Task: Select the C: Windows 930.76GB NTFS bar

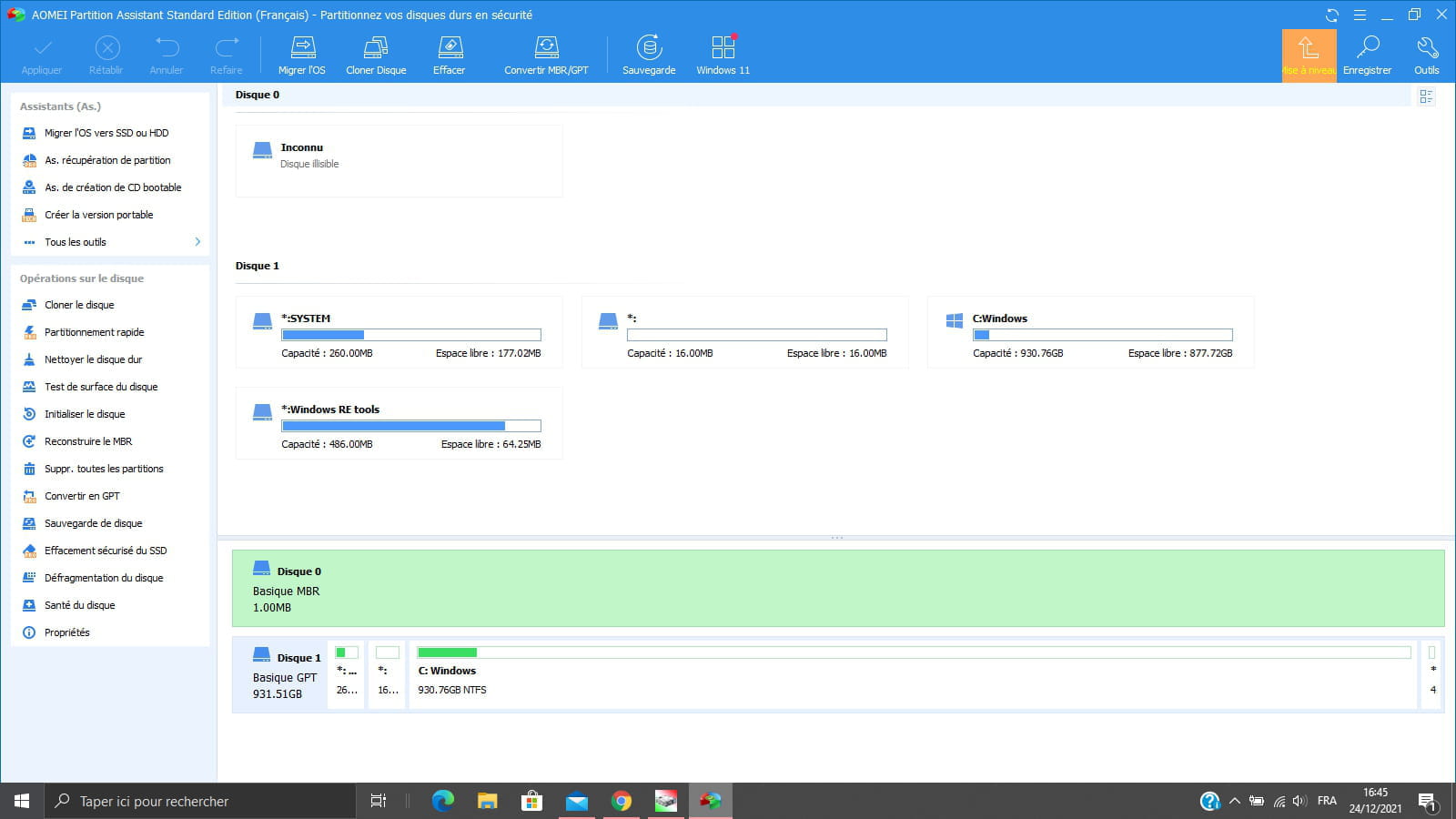Action: click(x=914, y=673)
